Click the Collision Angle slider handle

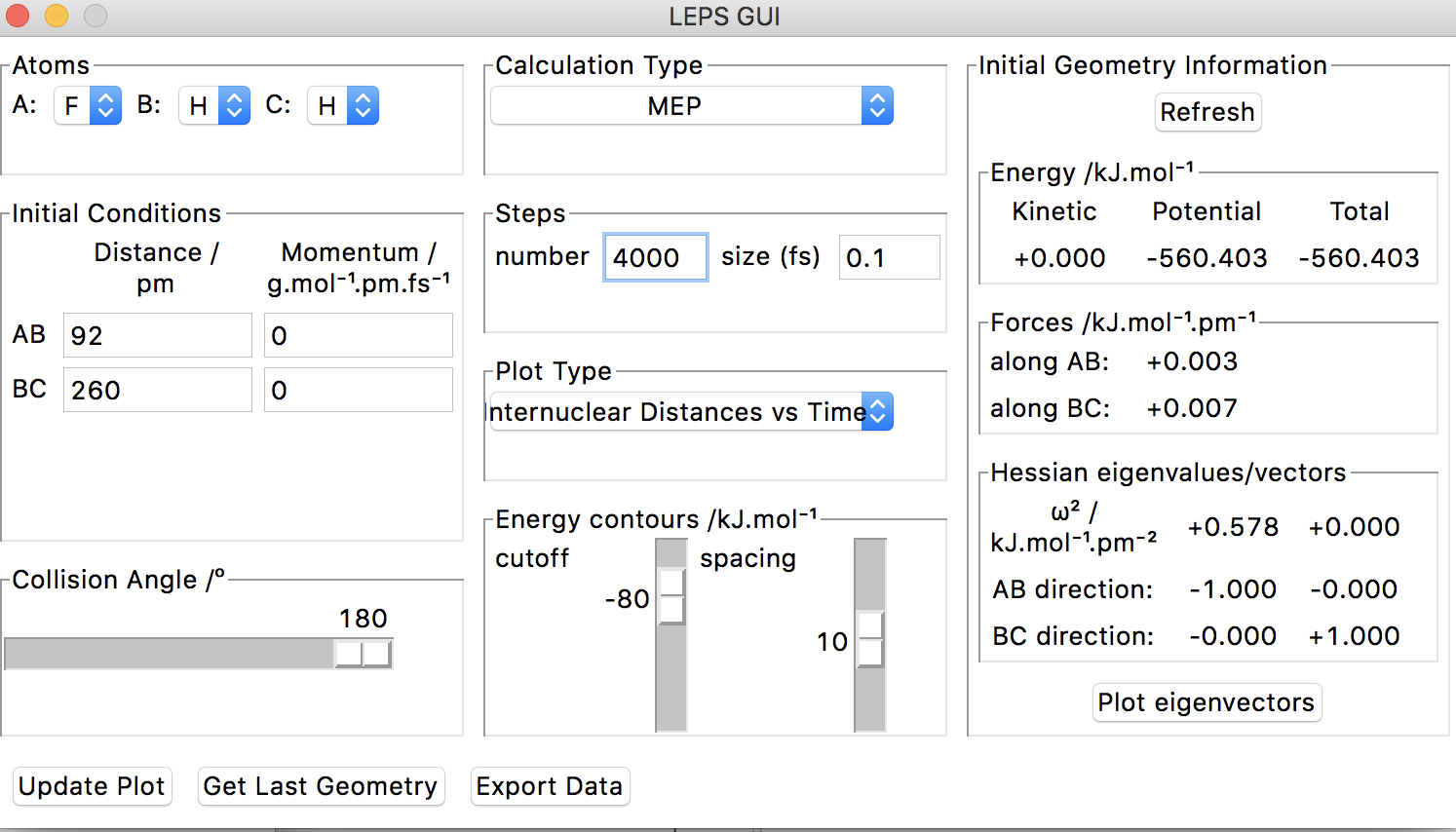(x=363, y=654)
